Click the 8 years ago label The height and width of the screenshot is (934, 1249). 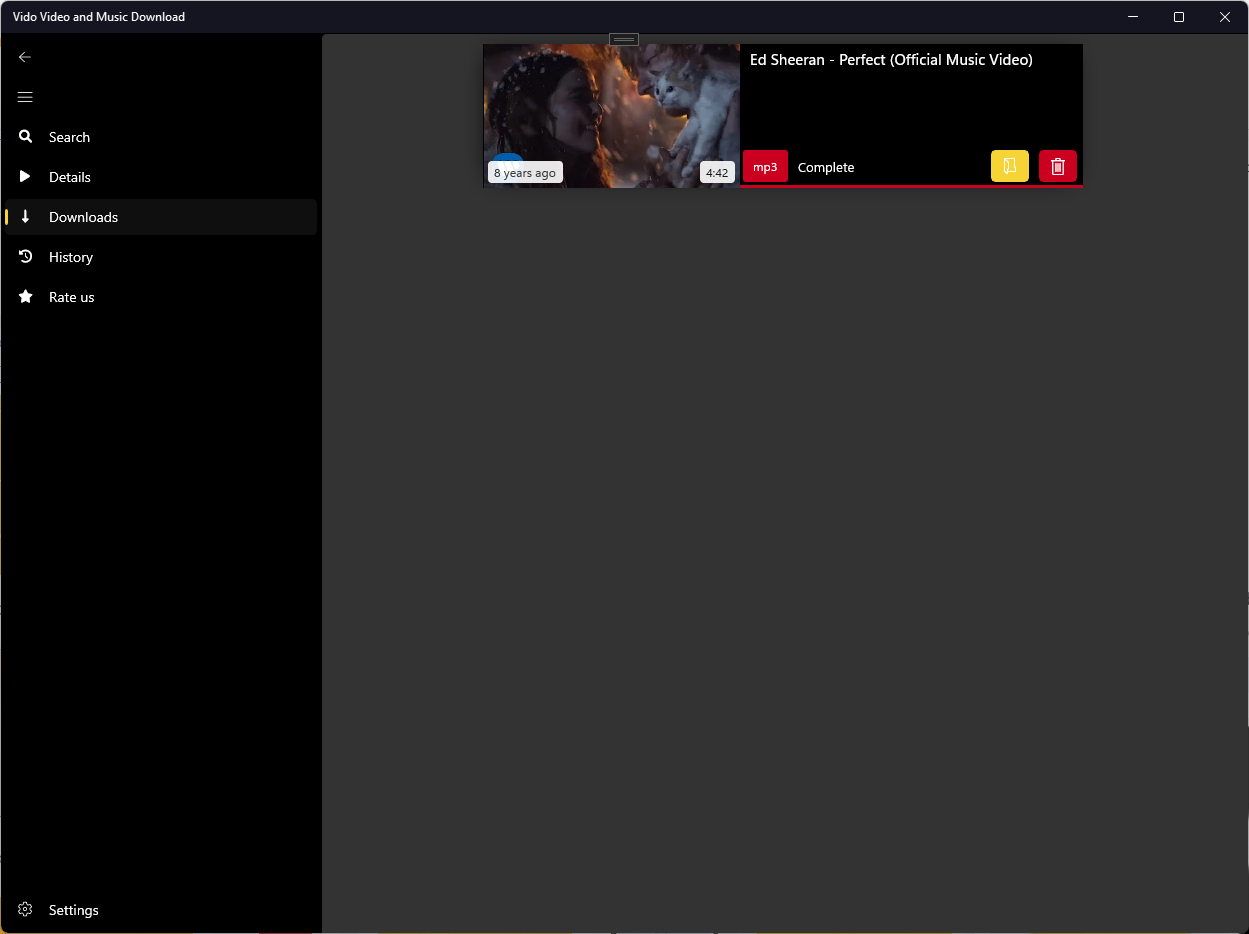click(x=525, y=173)
